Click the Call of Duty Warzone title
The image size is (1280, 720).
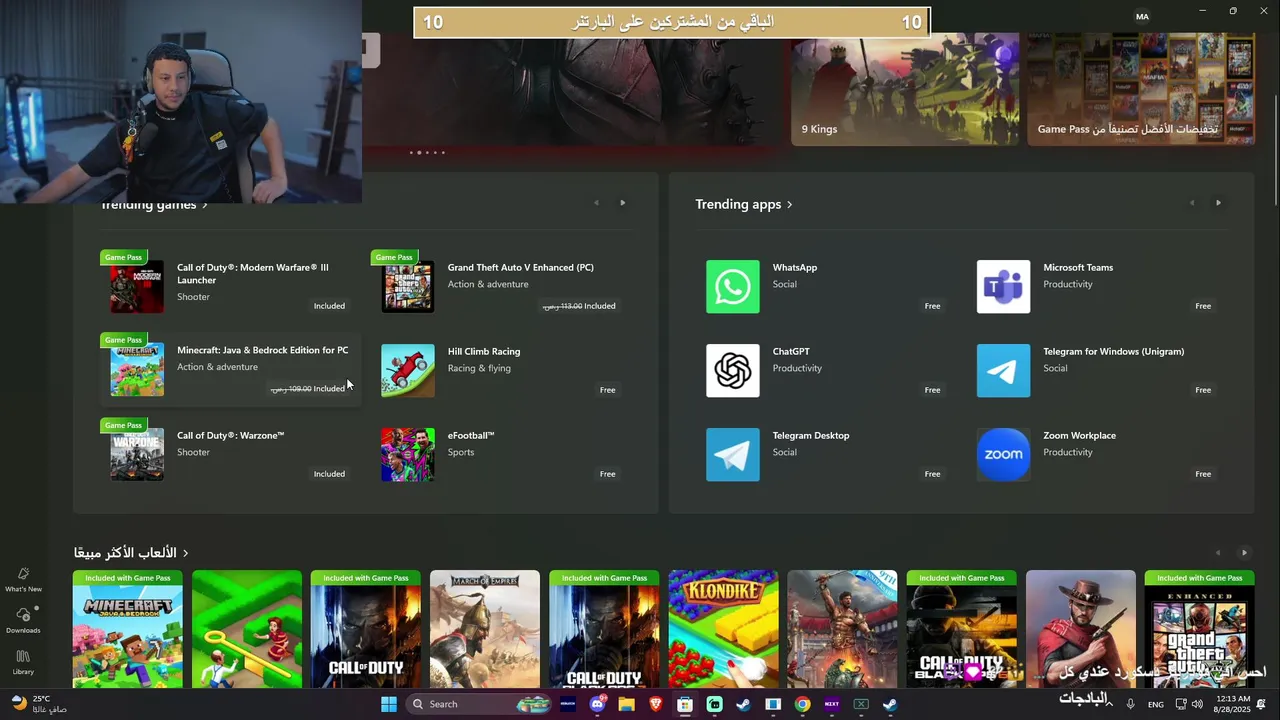[x=231, y=436]
